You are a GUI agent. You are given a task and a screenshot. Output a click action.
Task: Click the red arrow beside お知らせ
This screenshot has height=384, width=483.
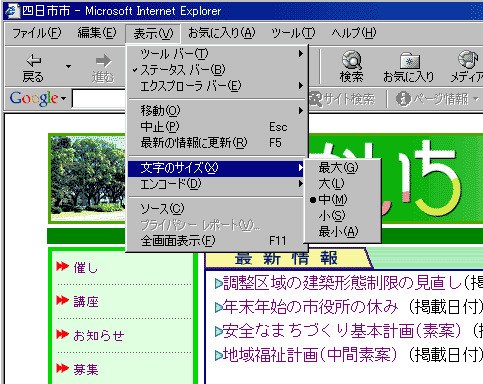pos(62,334)
